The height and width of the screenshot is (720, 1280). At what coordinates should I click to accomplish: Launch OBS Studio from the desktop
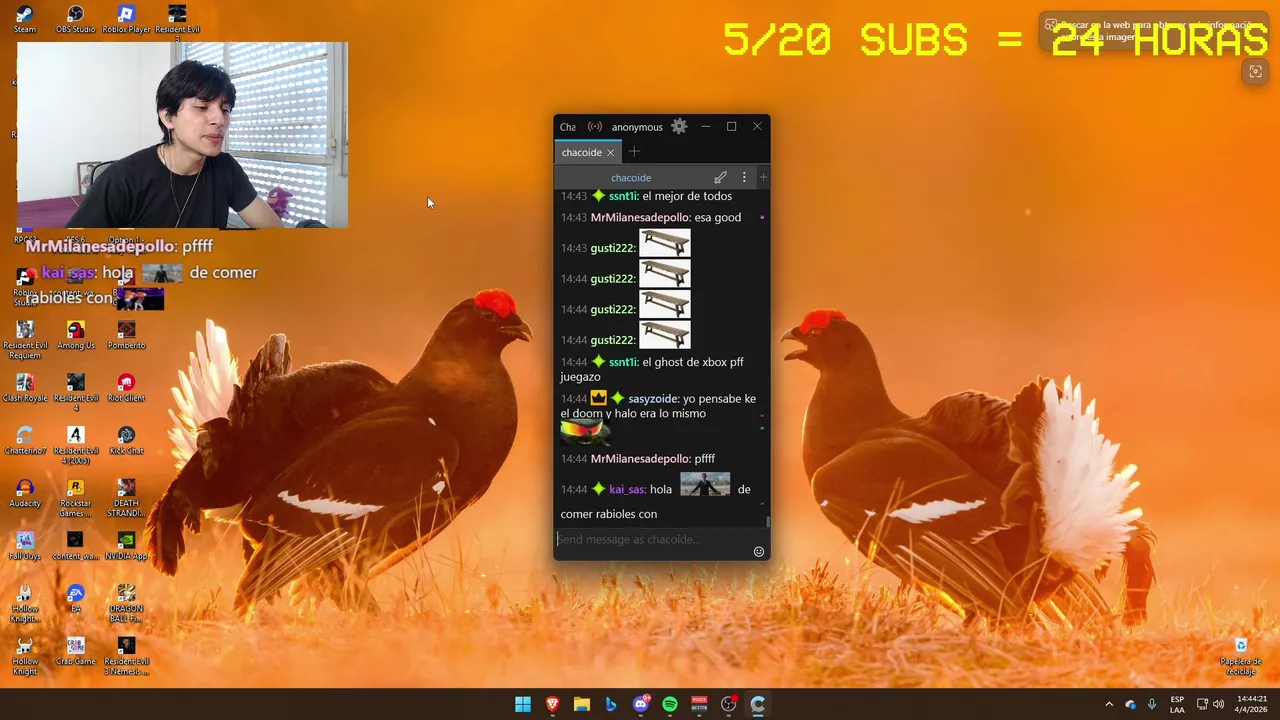(x=75, y=19)
